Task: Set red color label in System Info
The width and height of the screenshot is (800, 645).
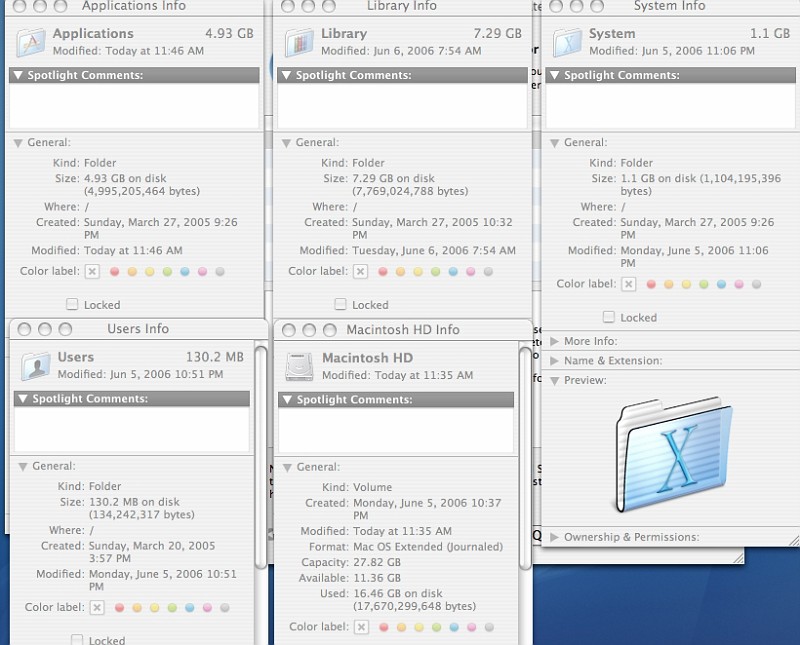Action: point(651,284)
